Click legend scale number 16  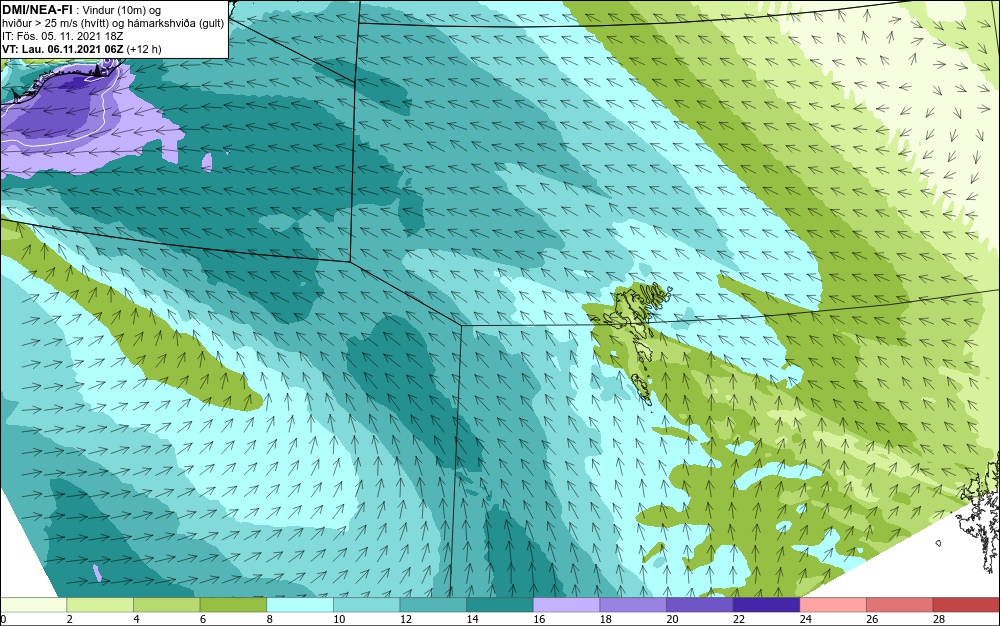click(539, 619)
